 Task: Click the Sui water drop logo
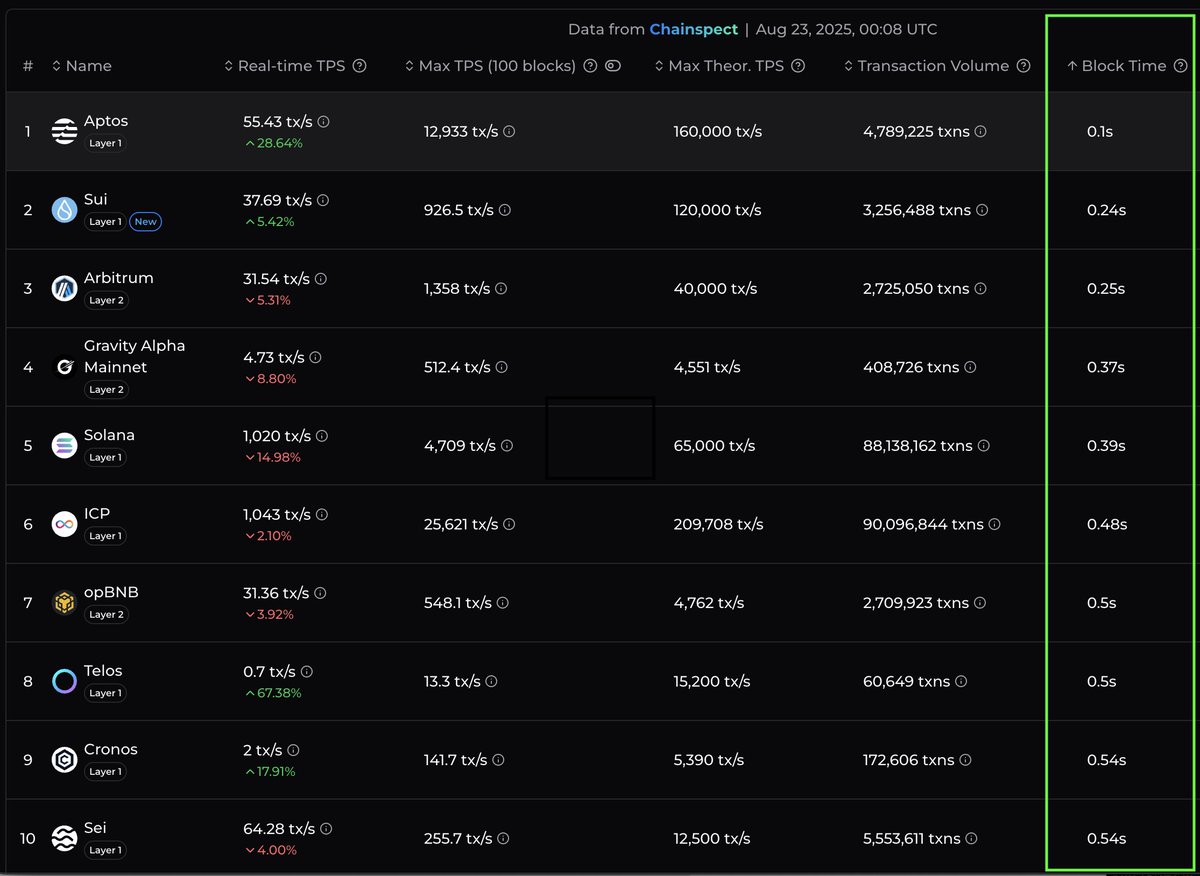(x=65, y=210)
